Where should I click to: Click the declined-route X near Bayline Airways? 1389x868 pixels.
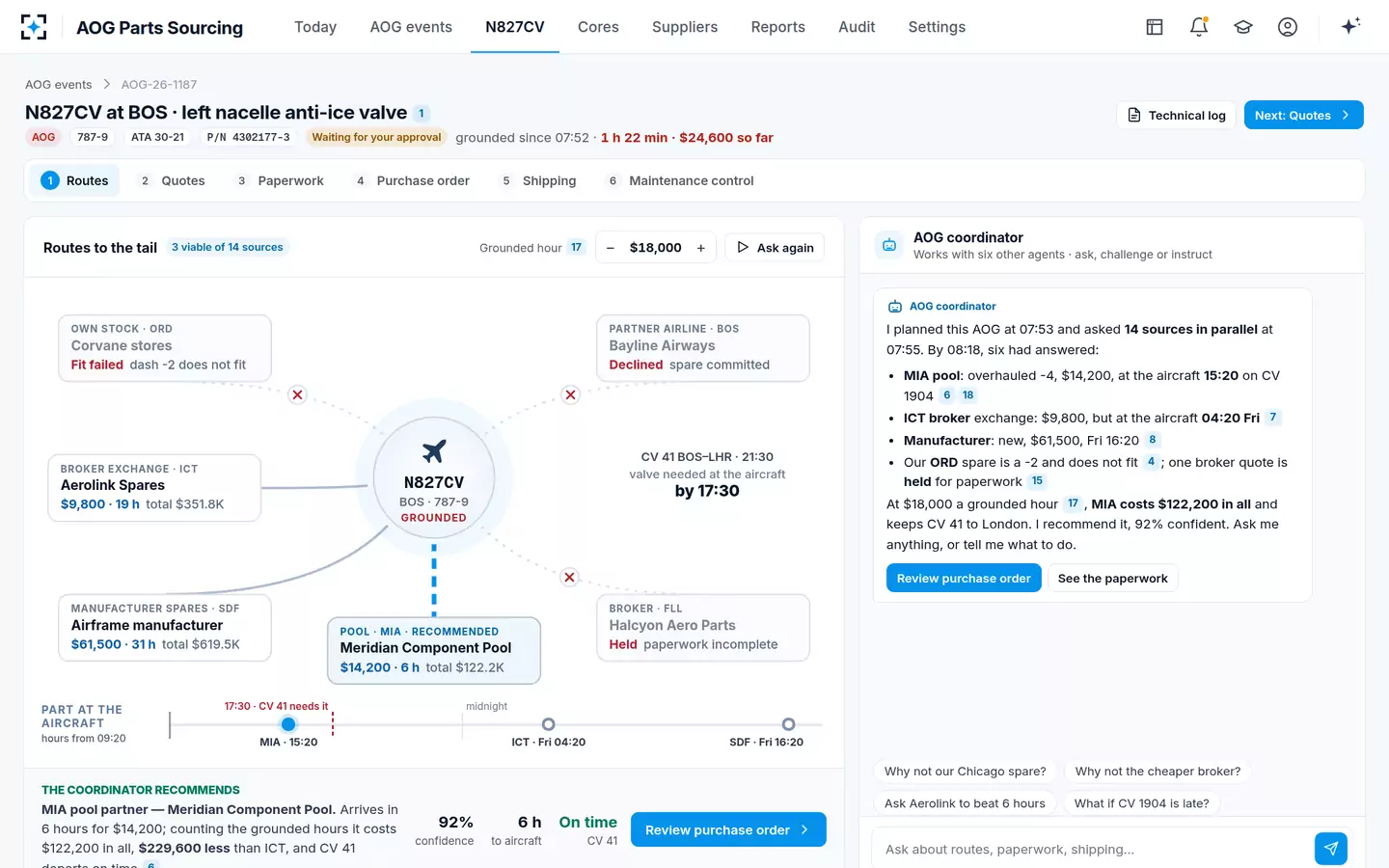[x=571, y=394]
